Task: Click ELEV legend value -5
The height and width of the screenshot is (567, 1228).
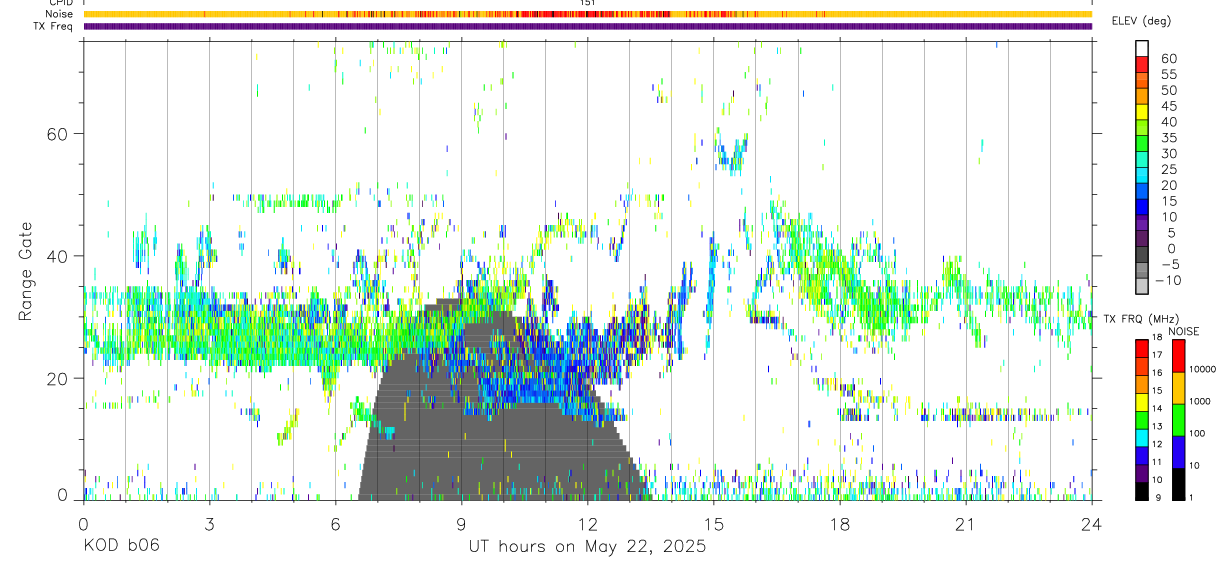Action: click(x=1169, y=265)
